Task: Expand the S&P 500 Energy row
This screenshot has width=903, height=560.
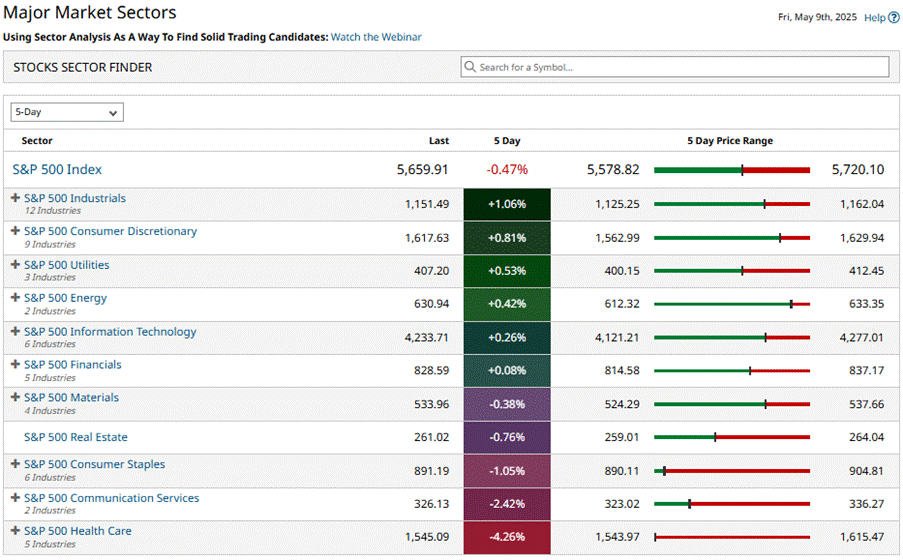Action: (16, 297)
